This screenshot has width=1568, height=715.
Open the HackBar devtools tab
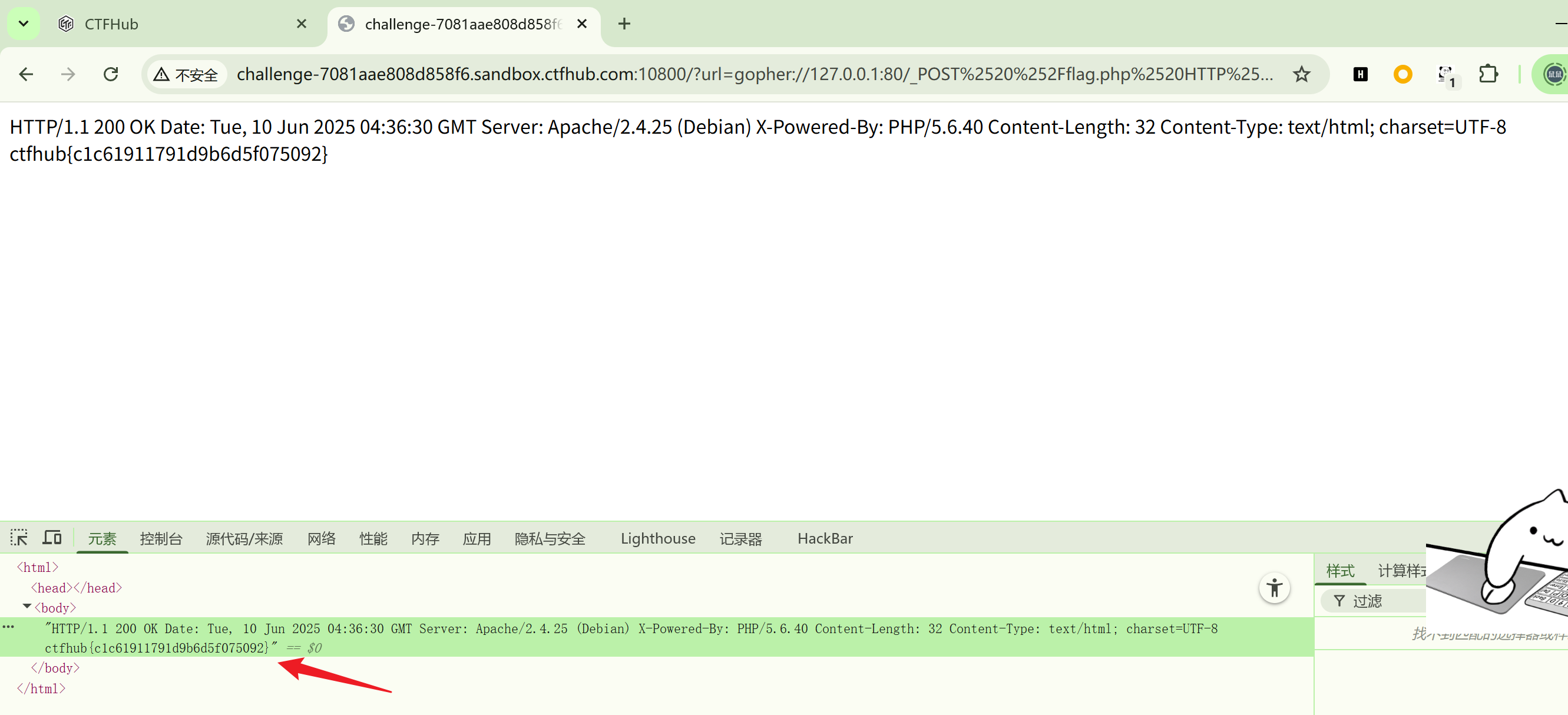824,538
